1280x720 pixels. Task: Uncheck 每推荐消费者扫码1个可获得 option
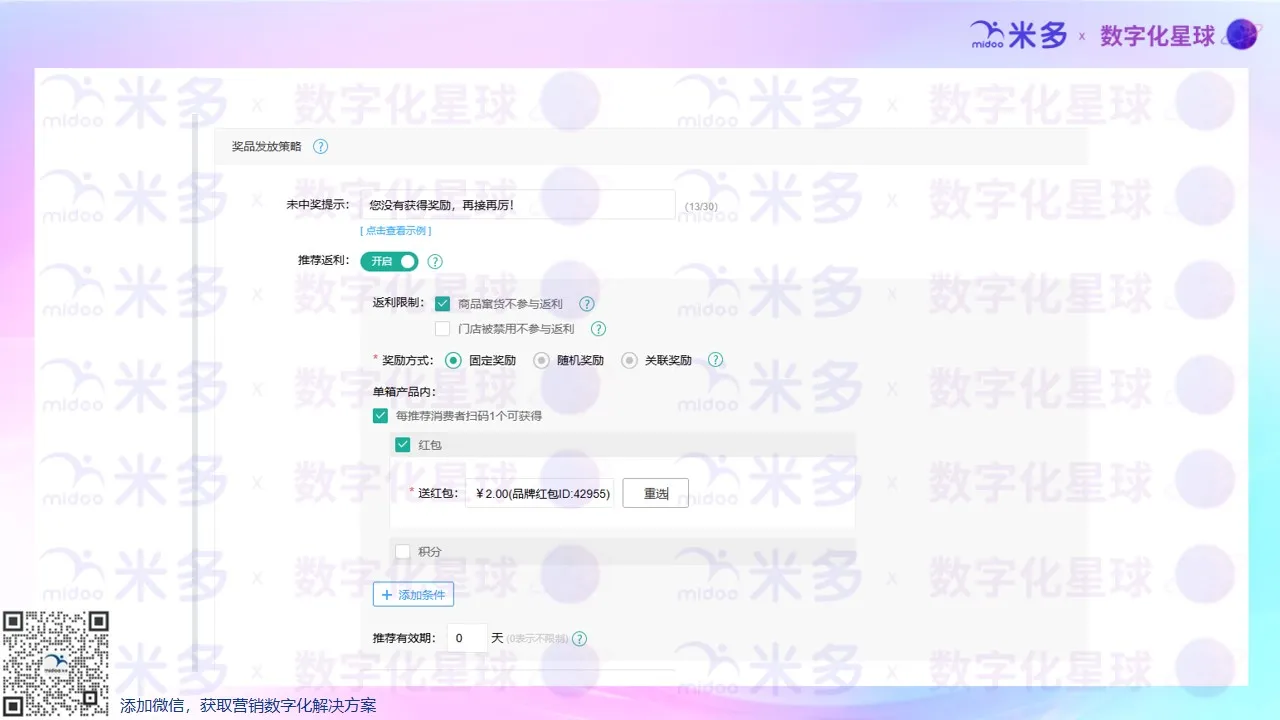click(380, 415)
